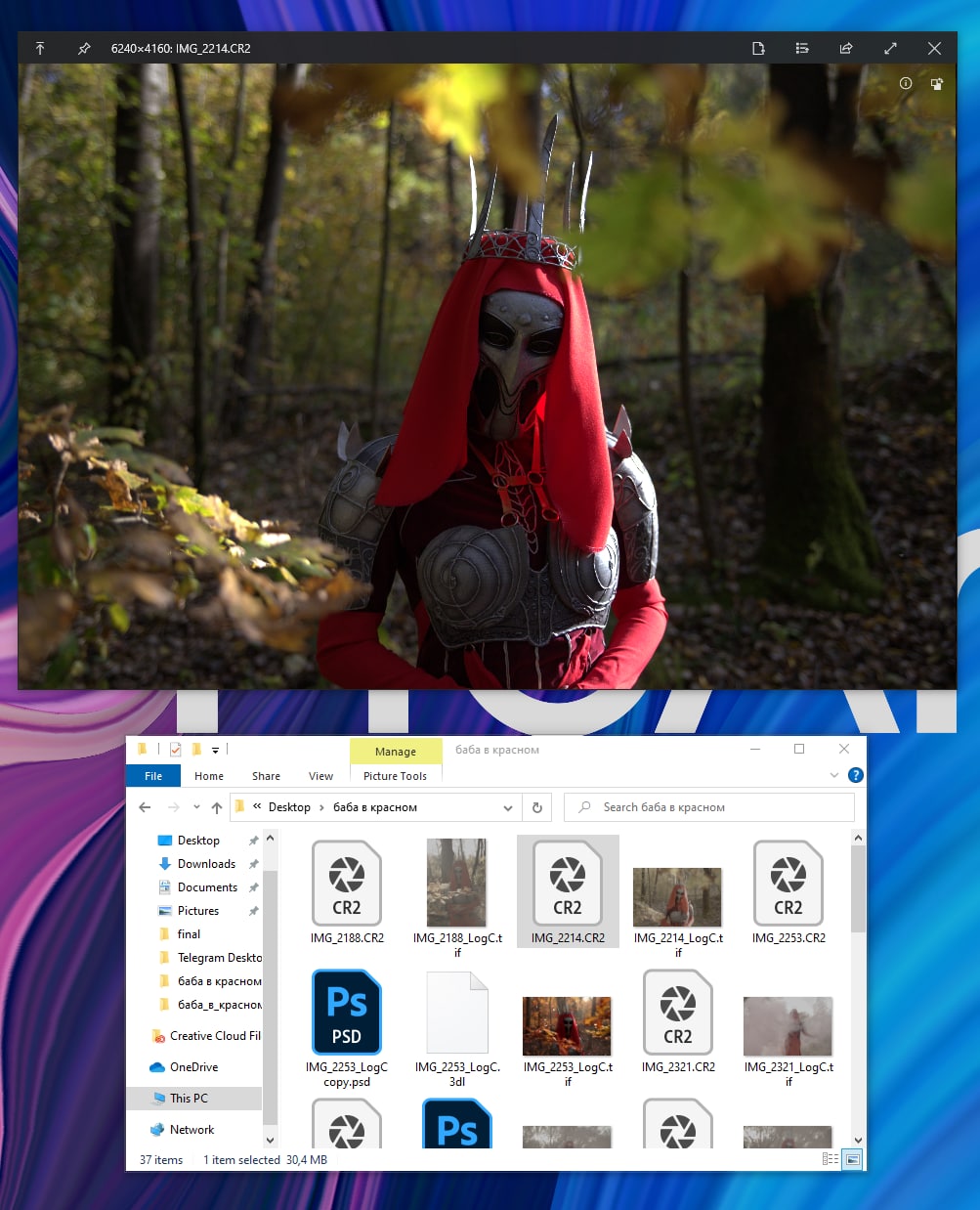Go up one folder level
Image resolution: width=980 pixels, height=1210 pixels.
click(217, 807)
